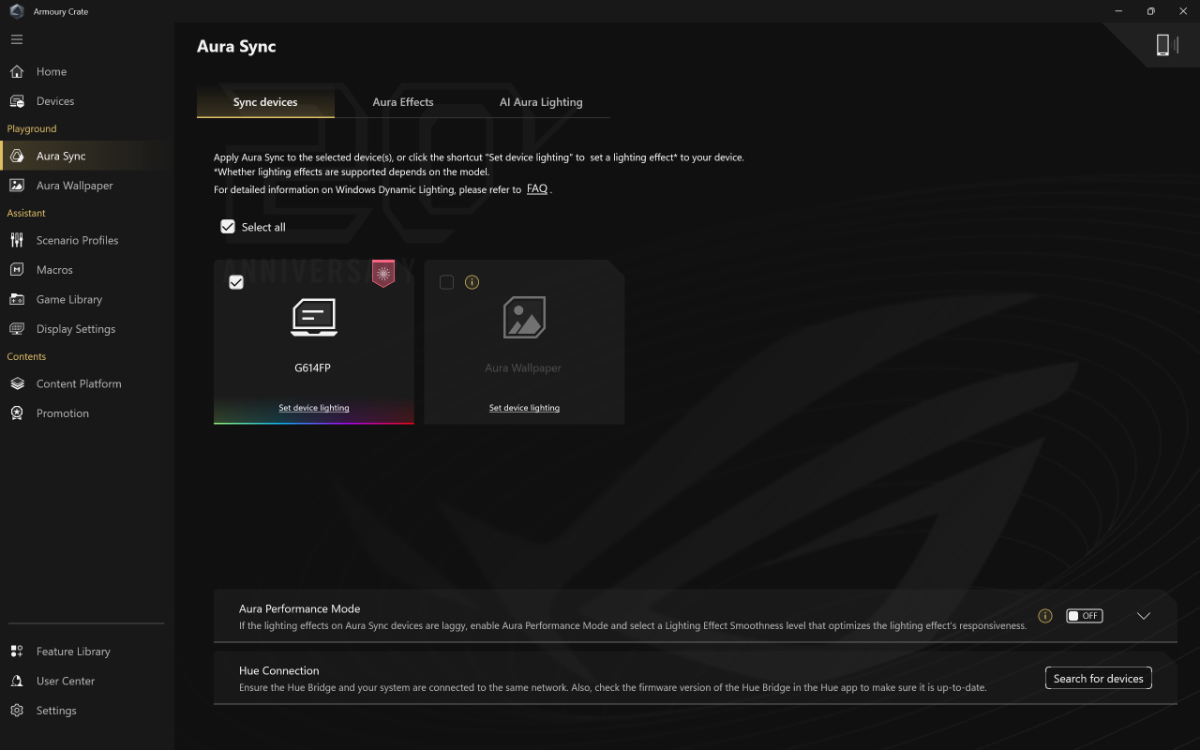Viewport: 1200px width, 750px height.
Task: Toggle the Select all checkbox
Action: [x=228, y=227]
